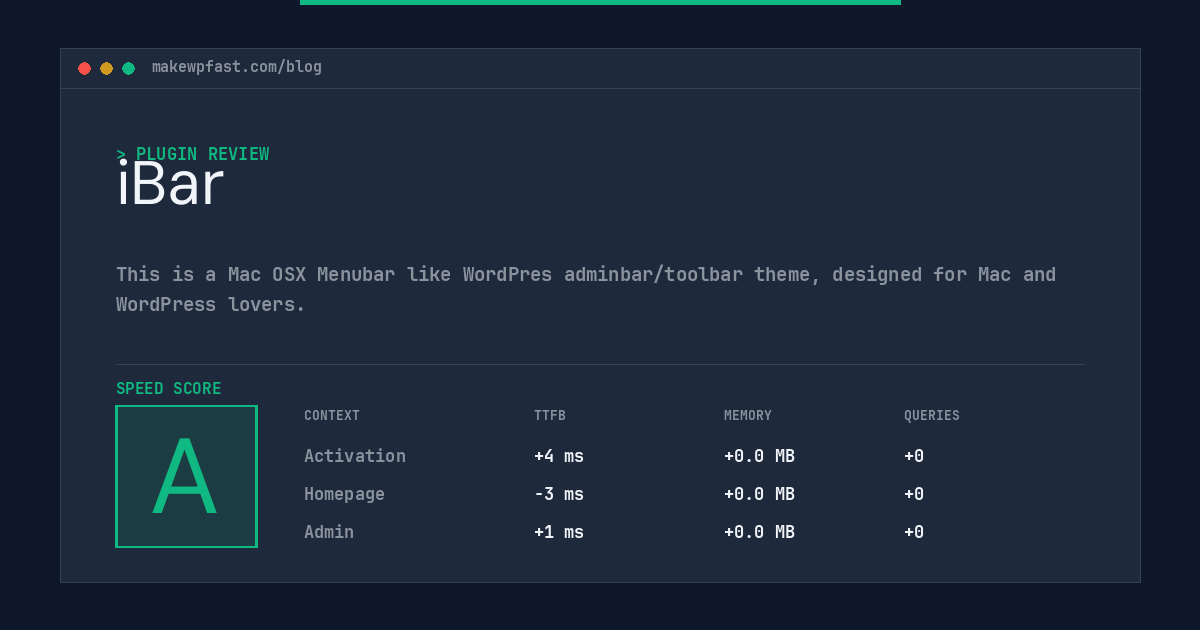Select the Admin row label
This screenshot has width=1200, height=630.
tap(329, 532)
